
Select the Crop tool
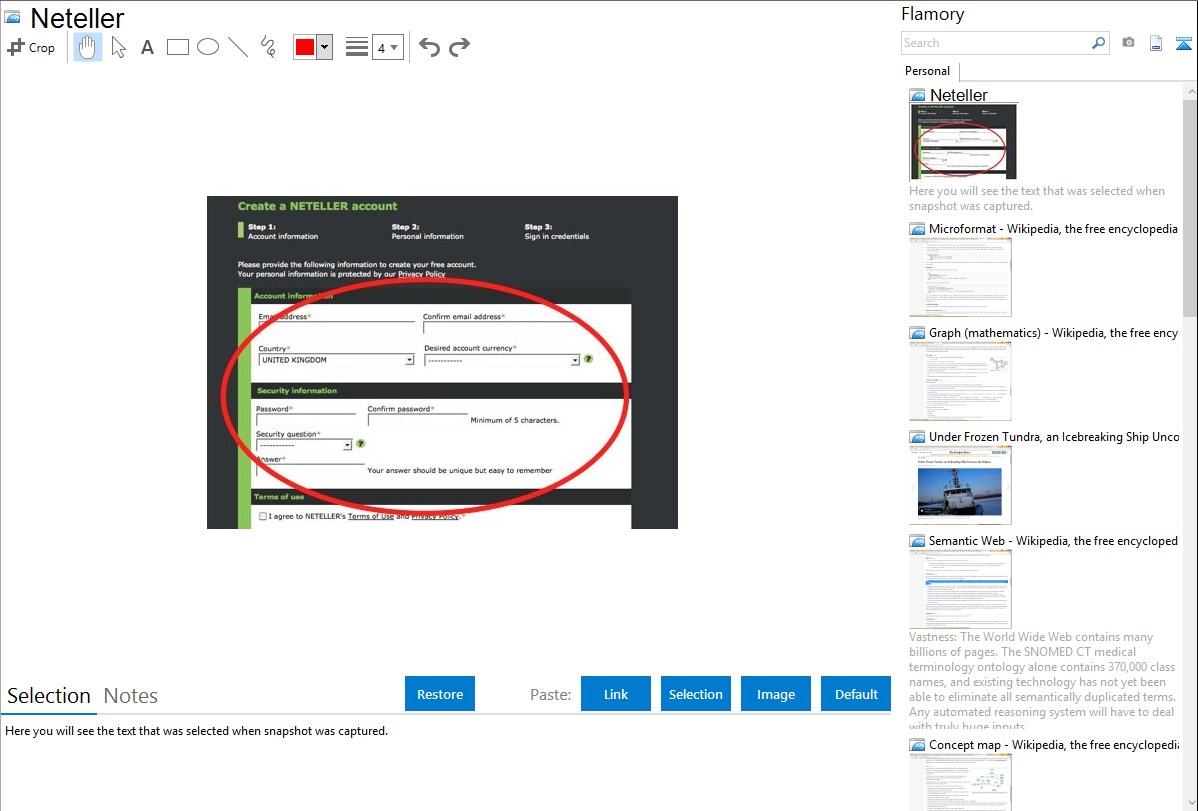coord(31,47)
